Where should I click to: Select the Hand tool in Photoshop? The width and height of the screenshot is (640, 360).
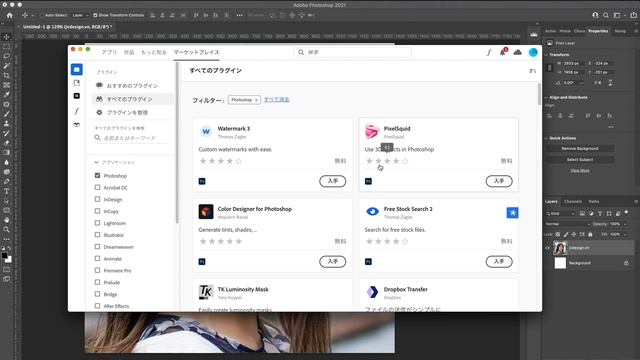click(7, 220)
